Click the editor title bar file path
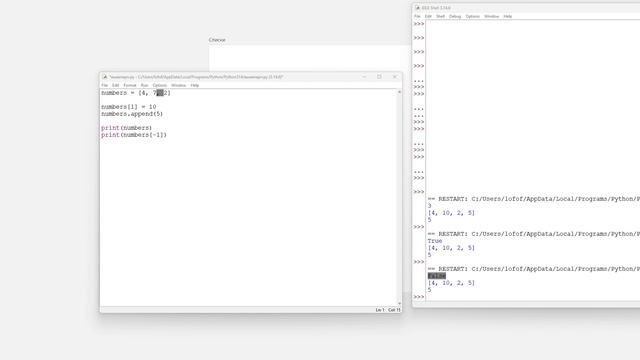 (x=196, y=77)
